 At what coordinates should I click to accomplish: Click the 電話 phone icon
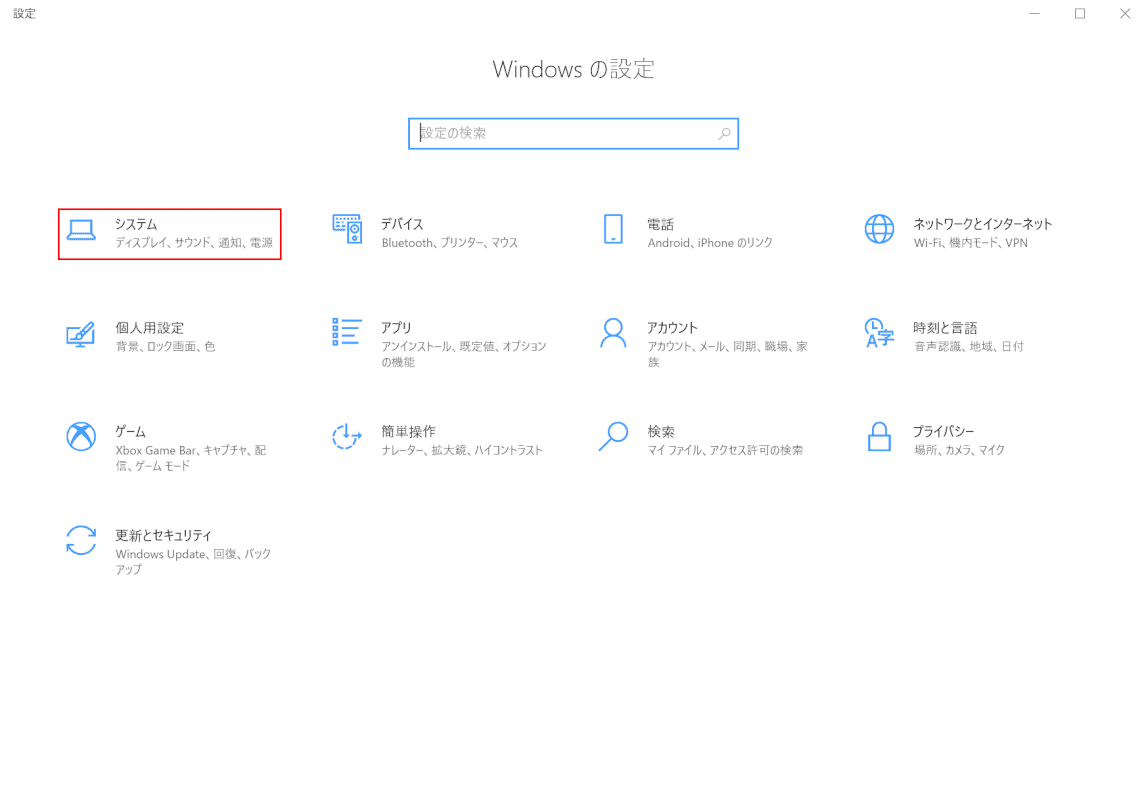[613, 230]
